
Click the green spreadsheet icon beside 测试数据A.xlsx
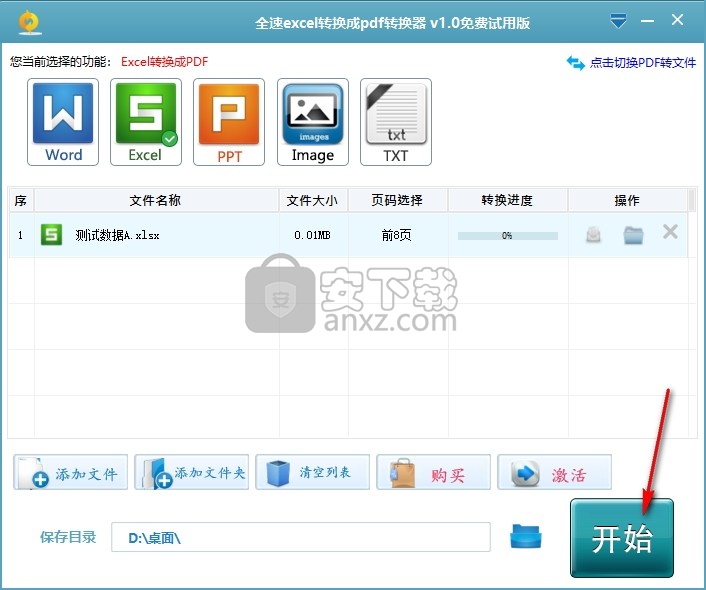point(51,235)
